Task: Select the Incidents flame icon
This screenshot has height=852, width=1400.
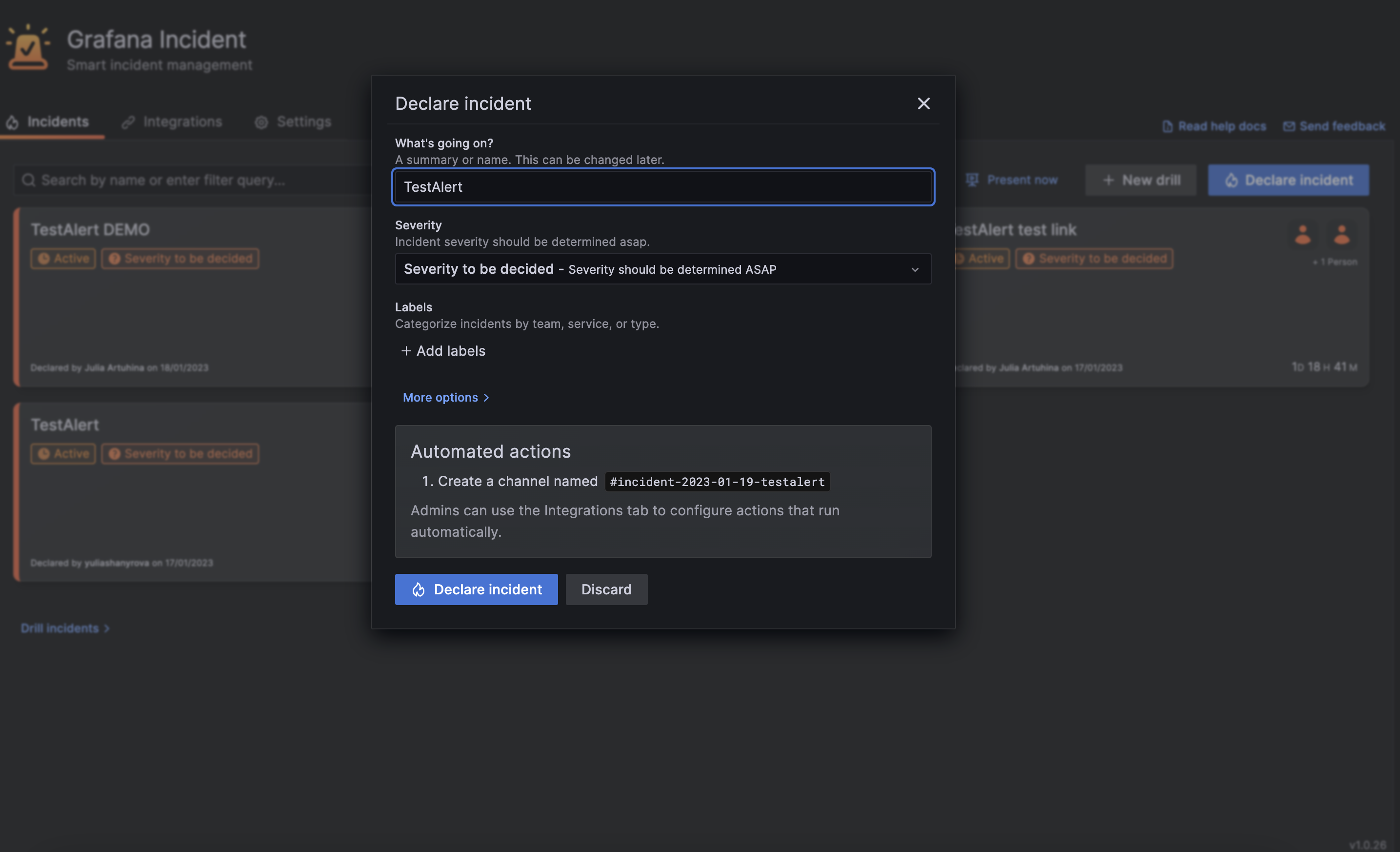Action: [x=13, y=122]
